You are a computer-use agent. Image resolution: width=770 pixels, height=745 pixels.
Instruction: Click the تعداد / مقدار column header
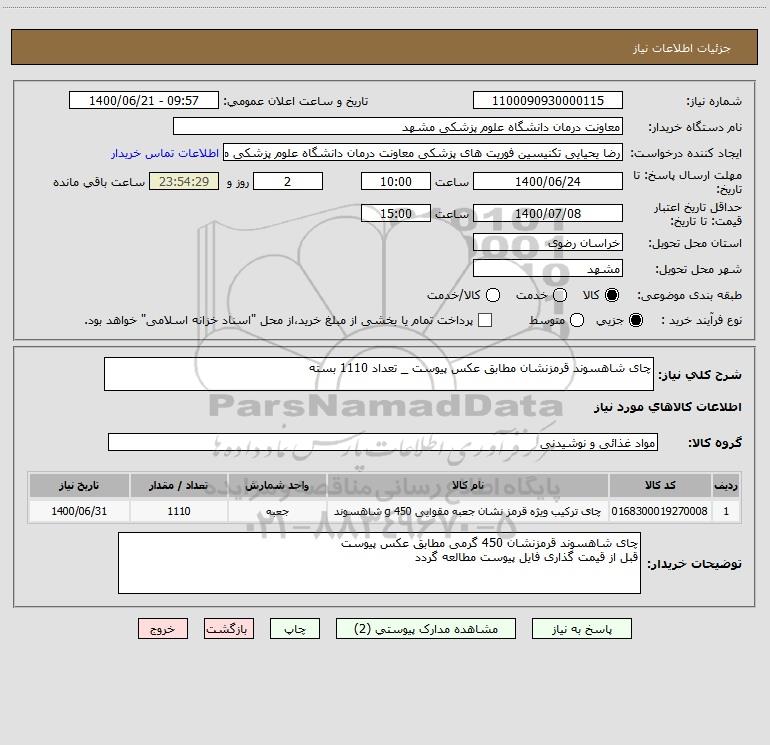[x=179, y=485]
